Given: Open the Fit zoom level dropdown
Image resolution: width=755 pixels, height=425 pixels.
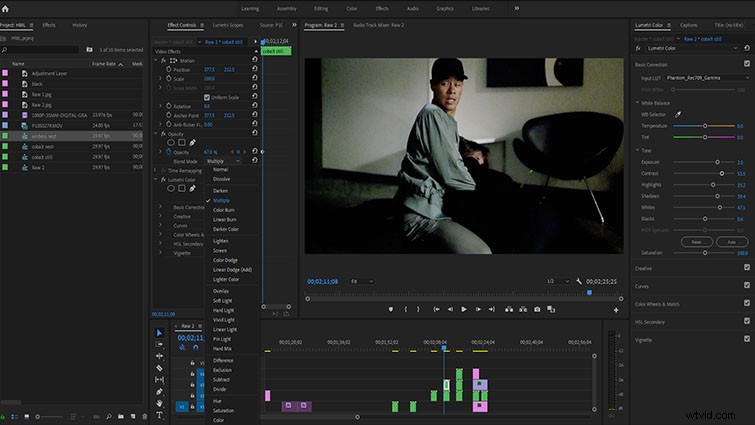Looking at the screenshot, I should point(362,281).
